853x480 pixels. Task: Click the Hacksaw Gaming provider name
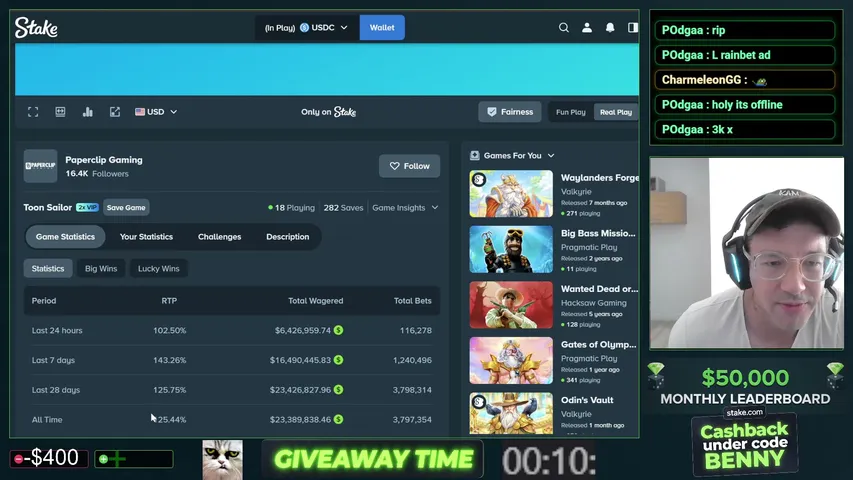click(x=594, y=303)
